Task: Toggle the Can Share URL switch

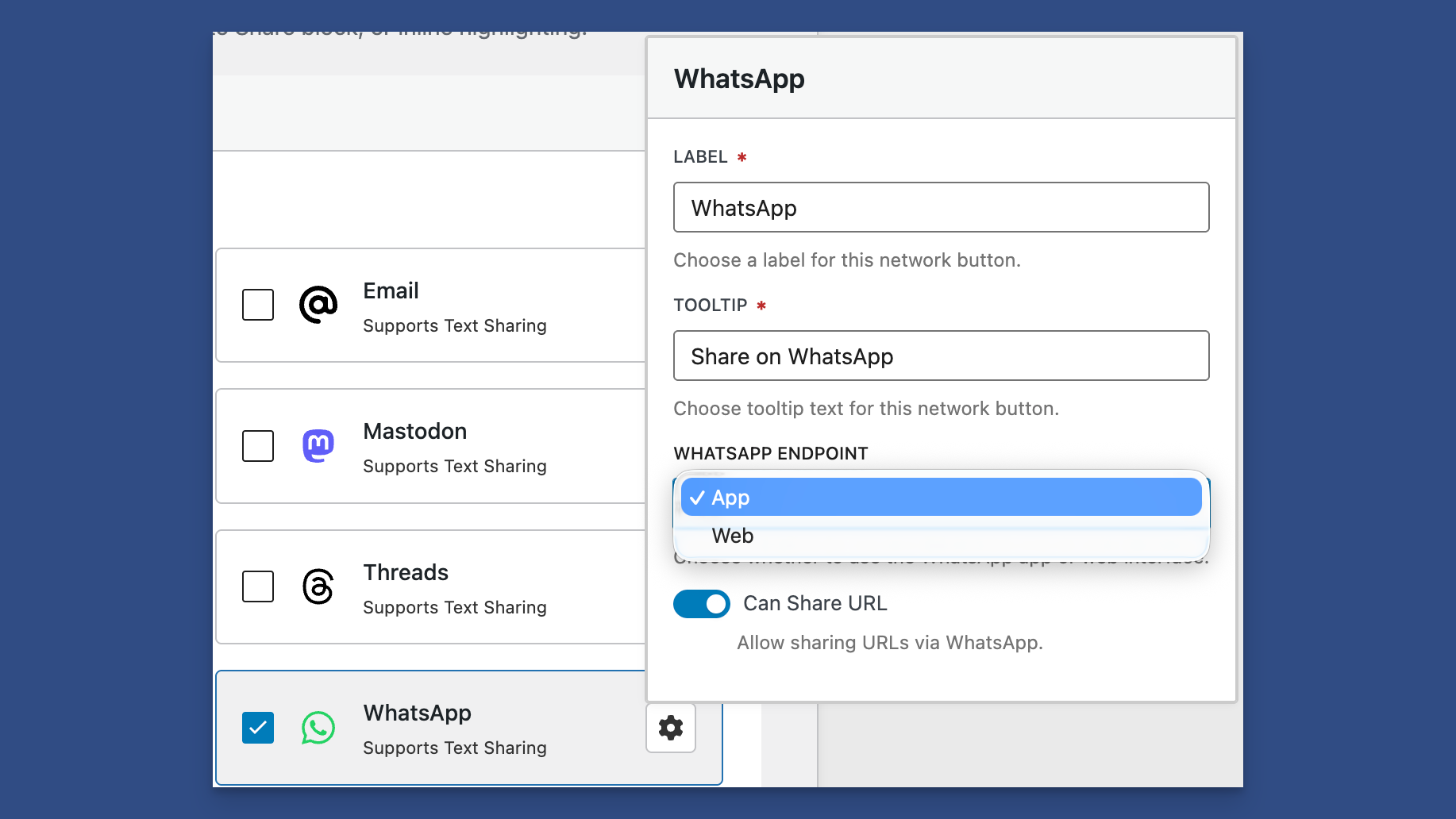Action: click(701, 604)
